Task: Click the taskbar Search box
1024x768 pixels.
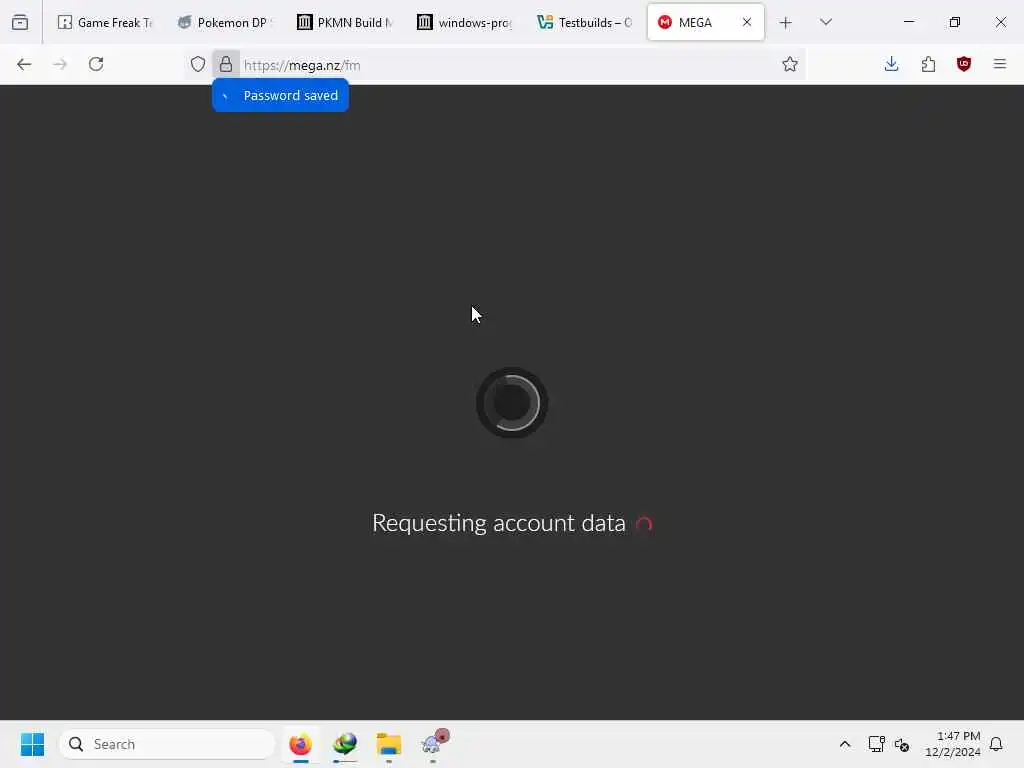Action: [x=167, y=744]
